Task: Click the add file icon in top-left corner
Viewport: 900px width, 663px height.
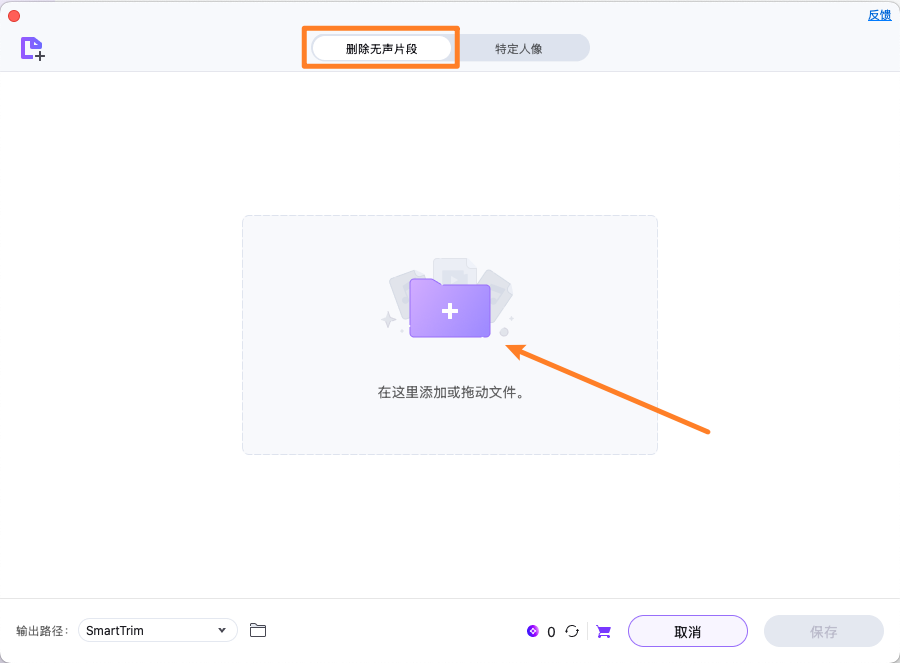Action: pyautogui.click(x=32, y=48)
